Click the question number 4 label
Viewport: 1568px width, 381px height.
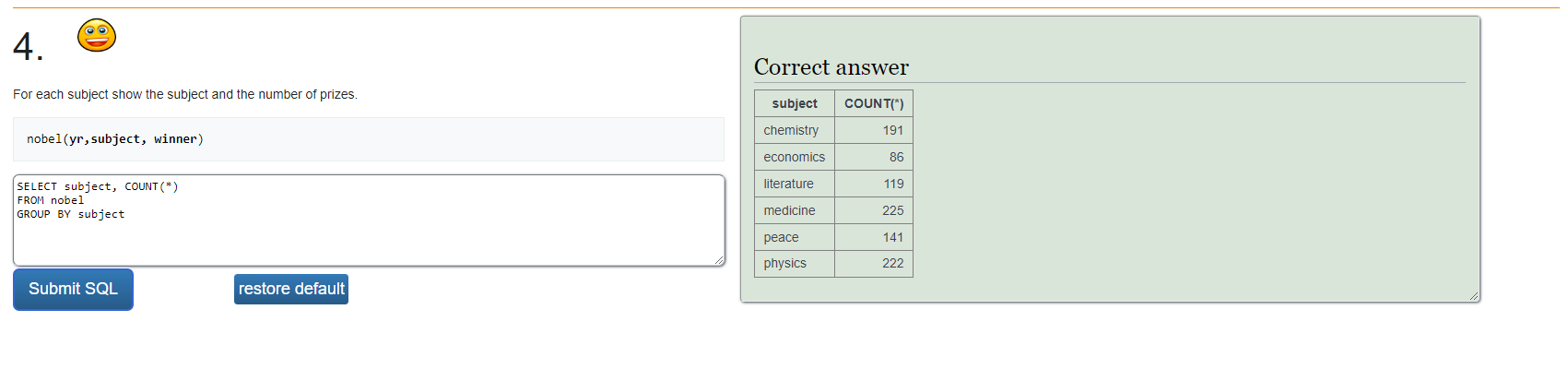(x=28, y=46)
